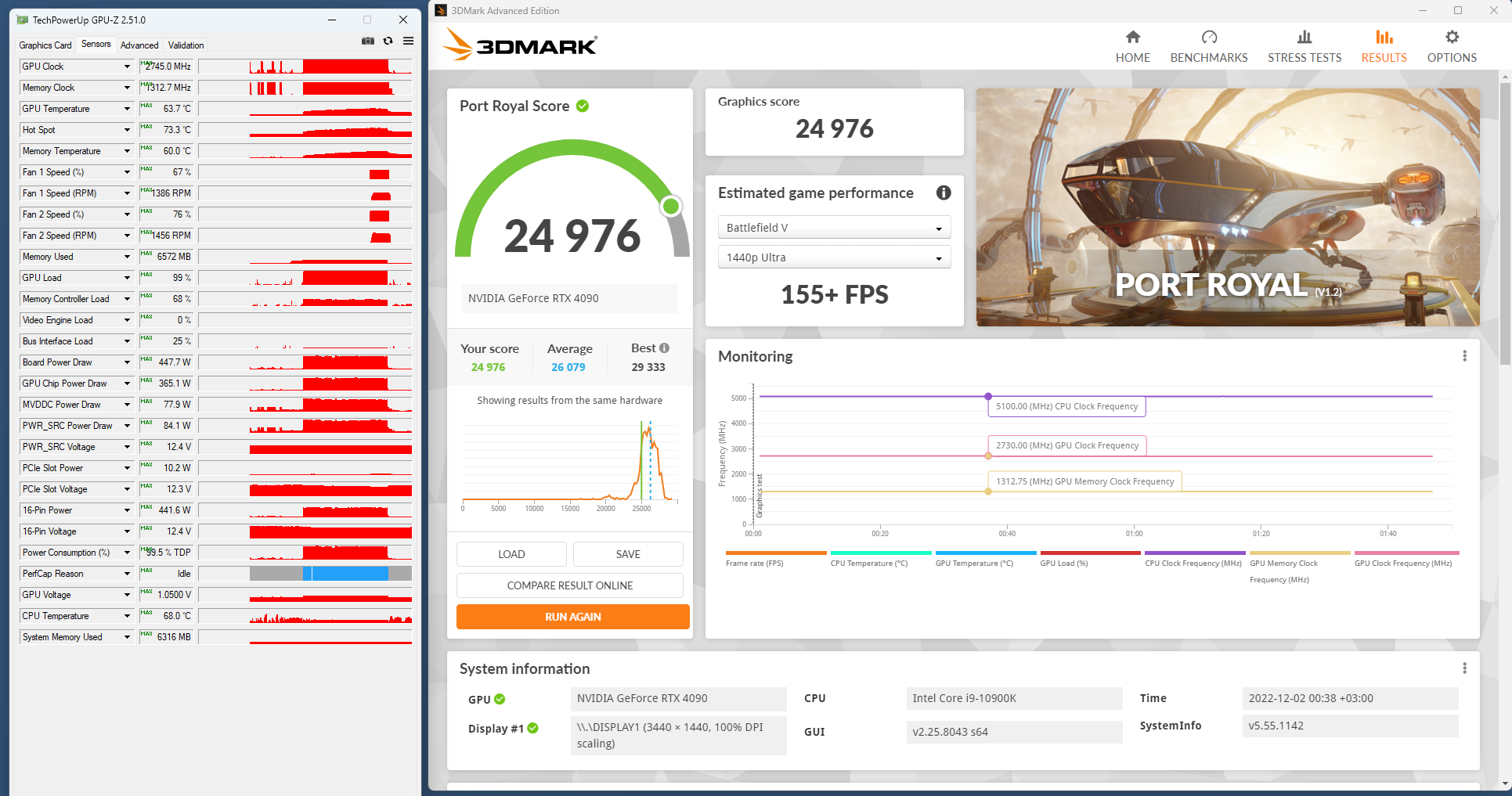The height and width of the screenshot is (796, 1512).
Task: Click the average score value 26 079
Action: (x=568, y=367)
